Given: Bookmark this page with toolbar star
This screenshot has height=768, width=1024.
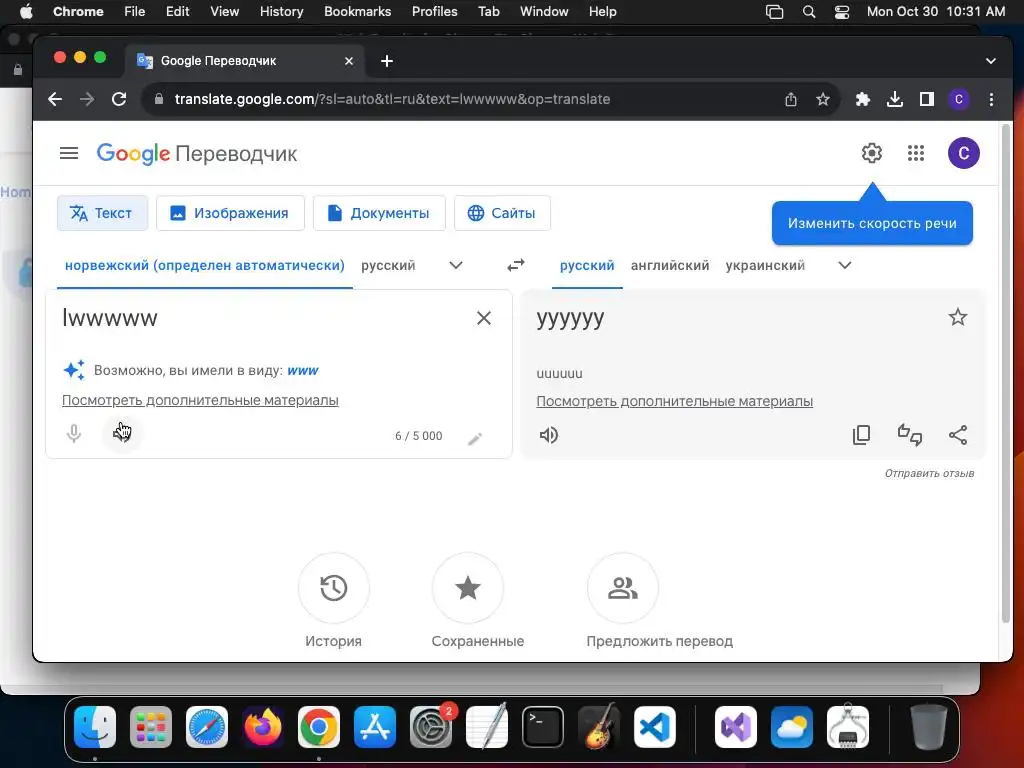Looking at the screenshot, I should 823,99.
